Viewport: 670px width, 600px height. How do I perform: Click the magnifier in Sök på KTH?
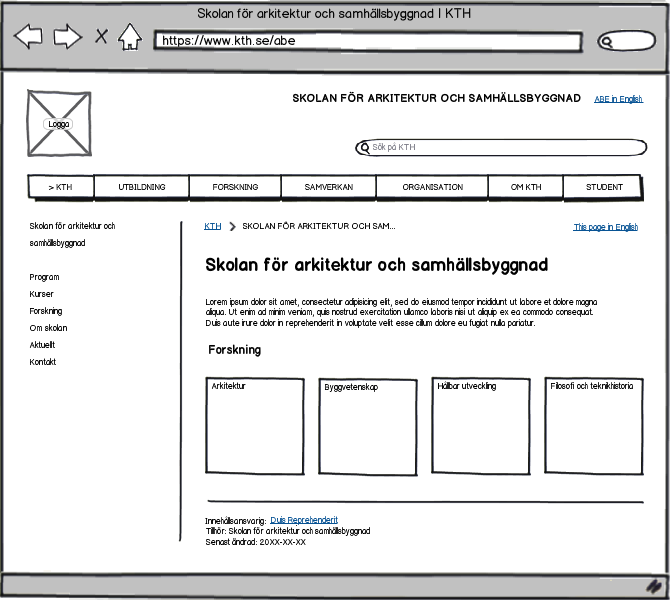coord(364,148)
